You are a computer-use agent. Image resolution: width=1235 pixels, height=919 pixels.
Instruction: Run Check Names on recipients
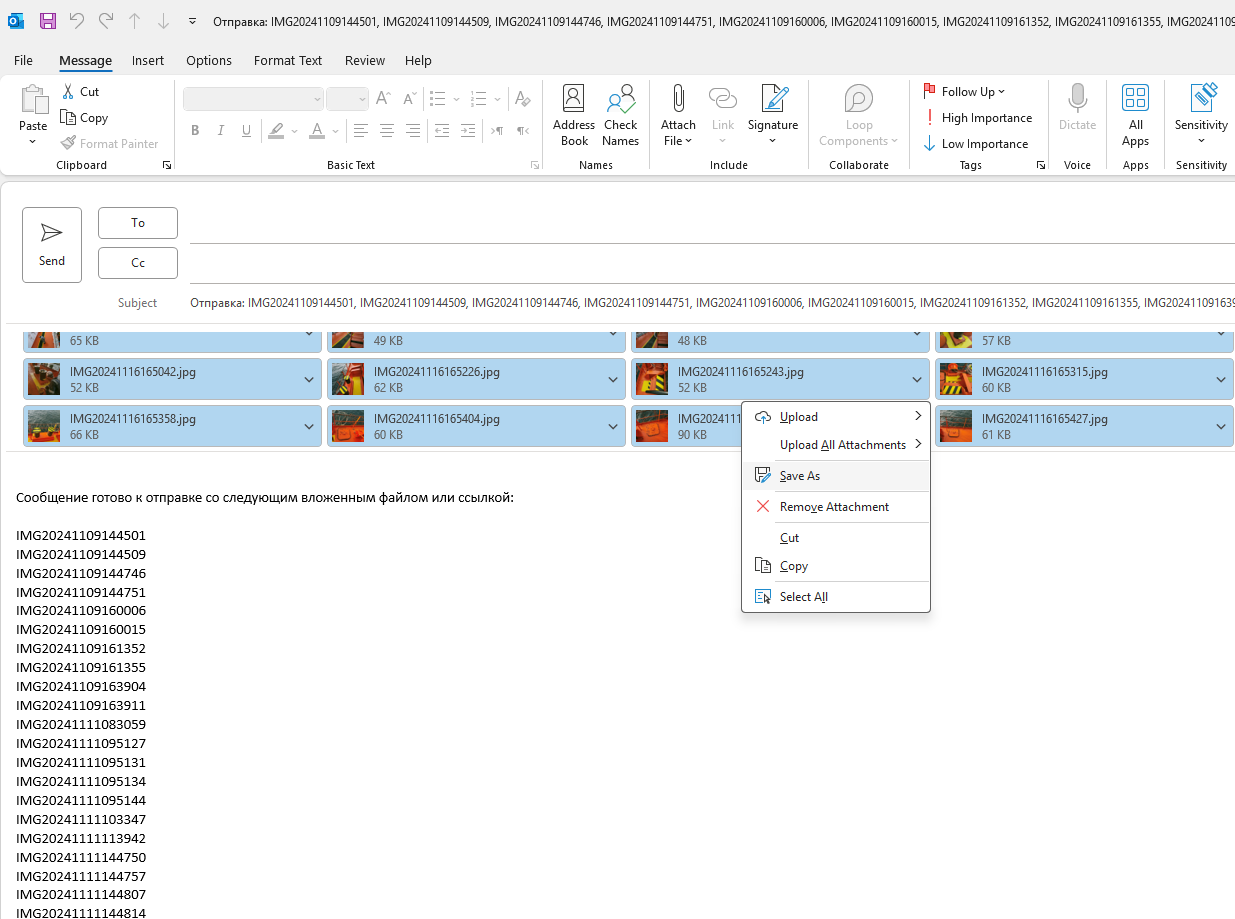point(620,116)
